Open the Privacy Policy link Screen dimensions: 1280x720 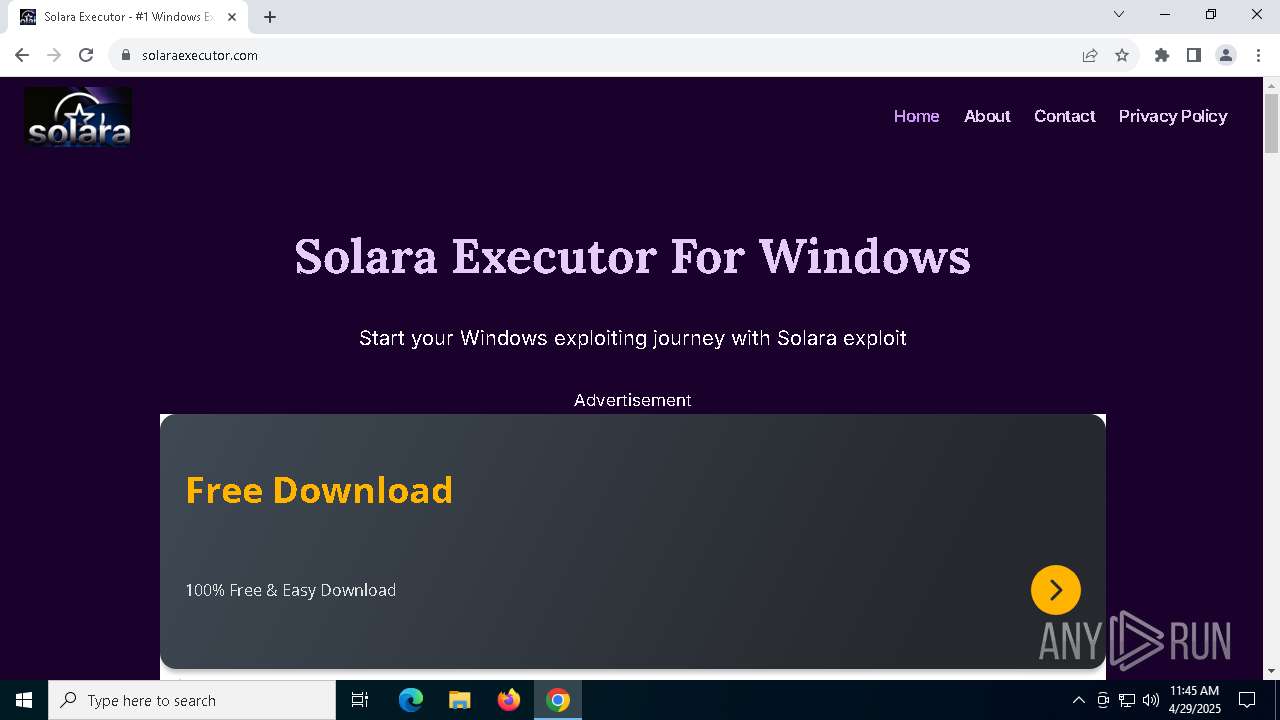point(1173,116)
